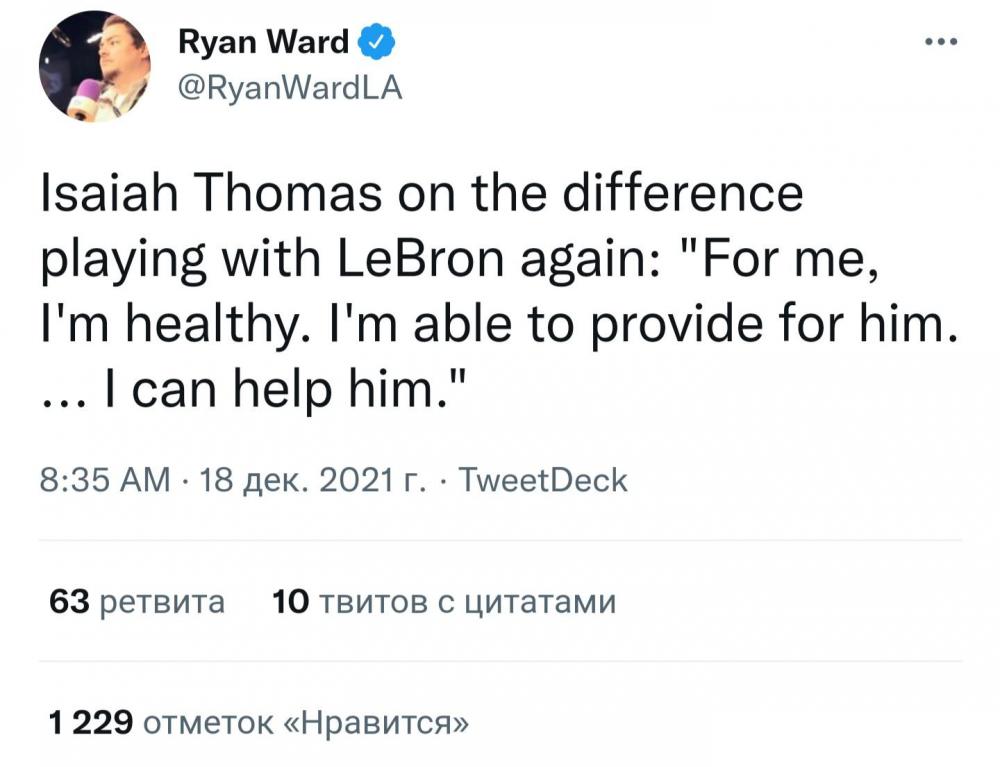Click the blue verified badge
The height and width of the screenshot is (767, 1000).
[376, 42]
